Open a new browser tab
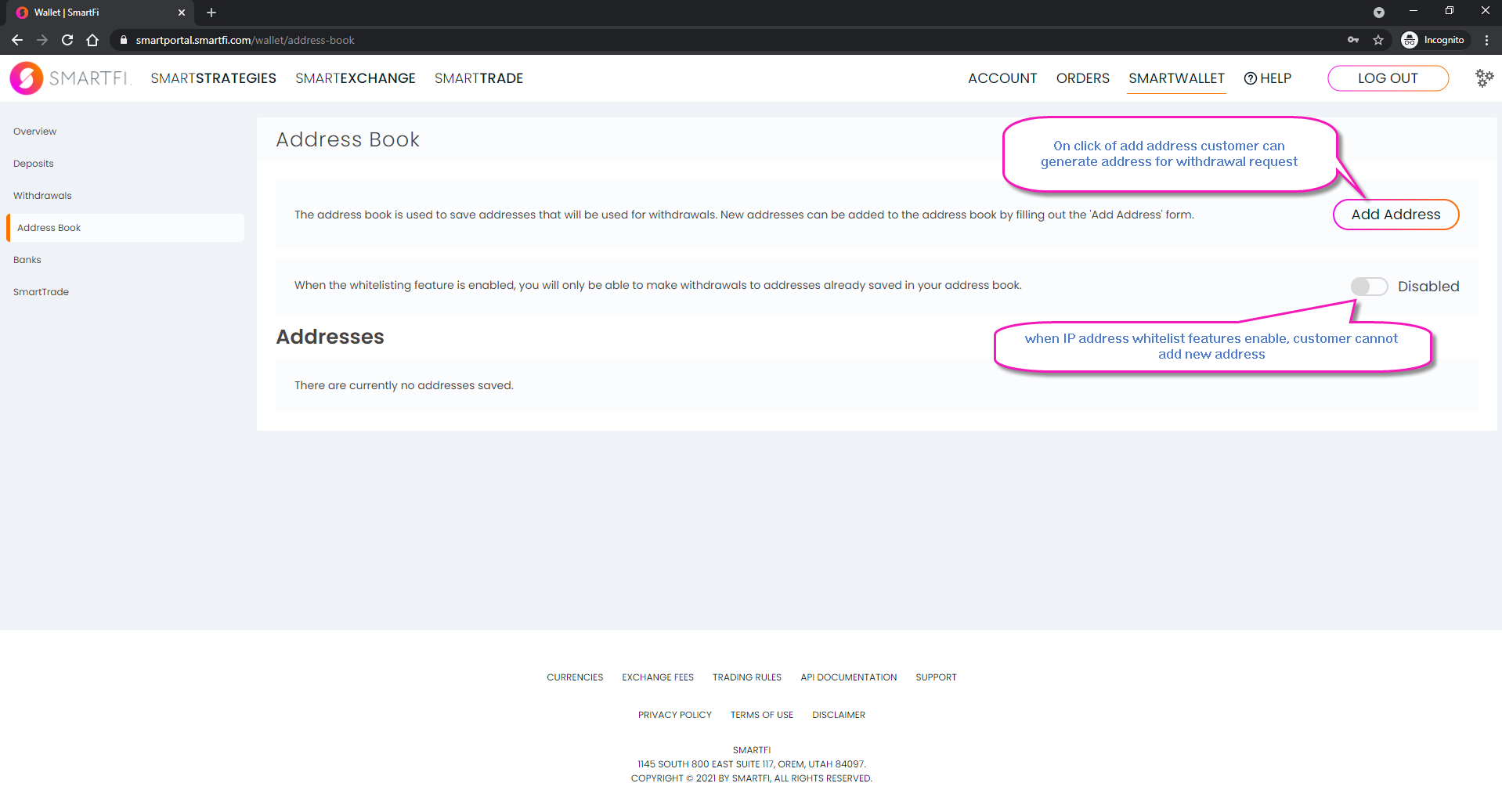This screenshot has height=812, width=1502. 211,13
